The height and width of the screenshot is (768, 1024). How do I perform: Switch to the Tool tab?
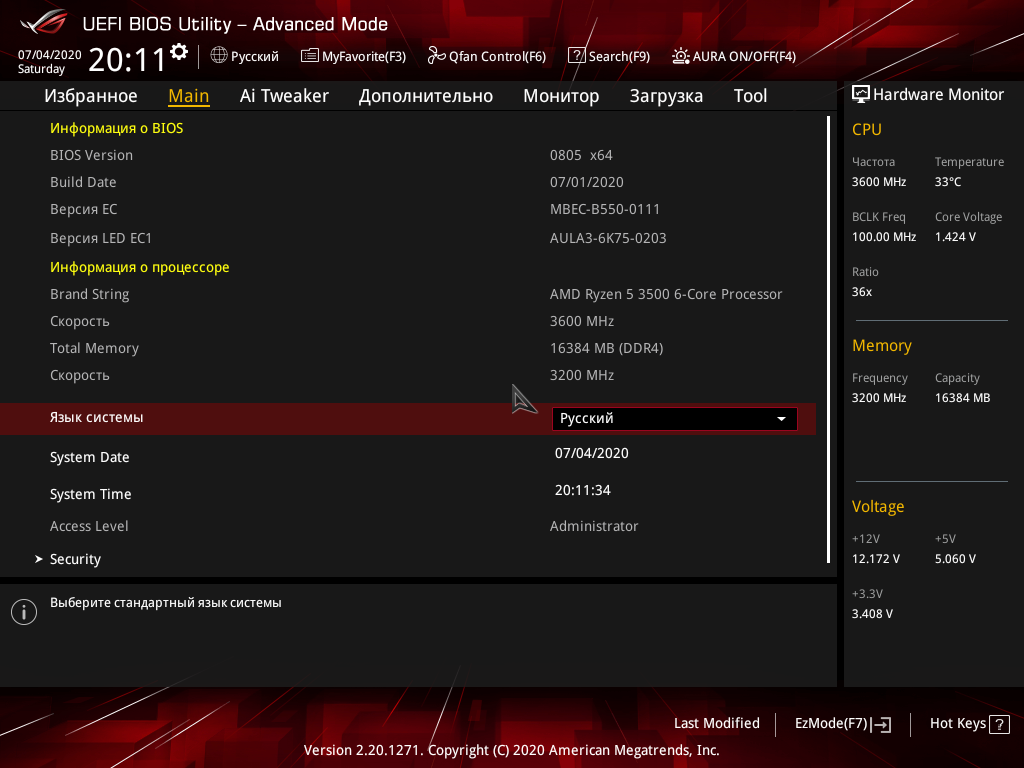click(x=750, y=96)
